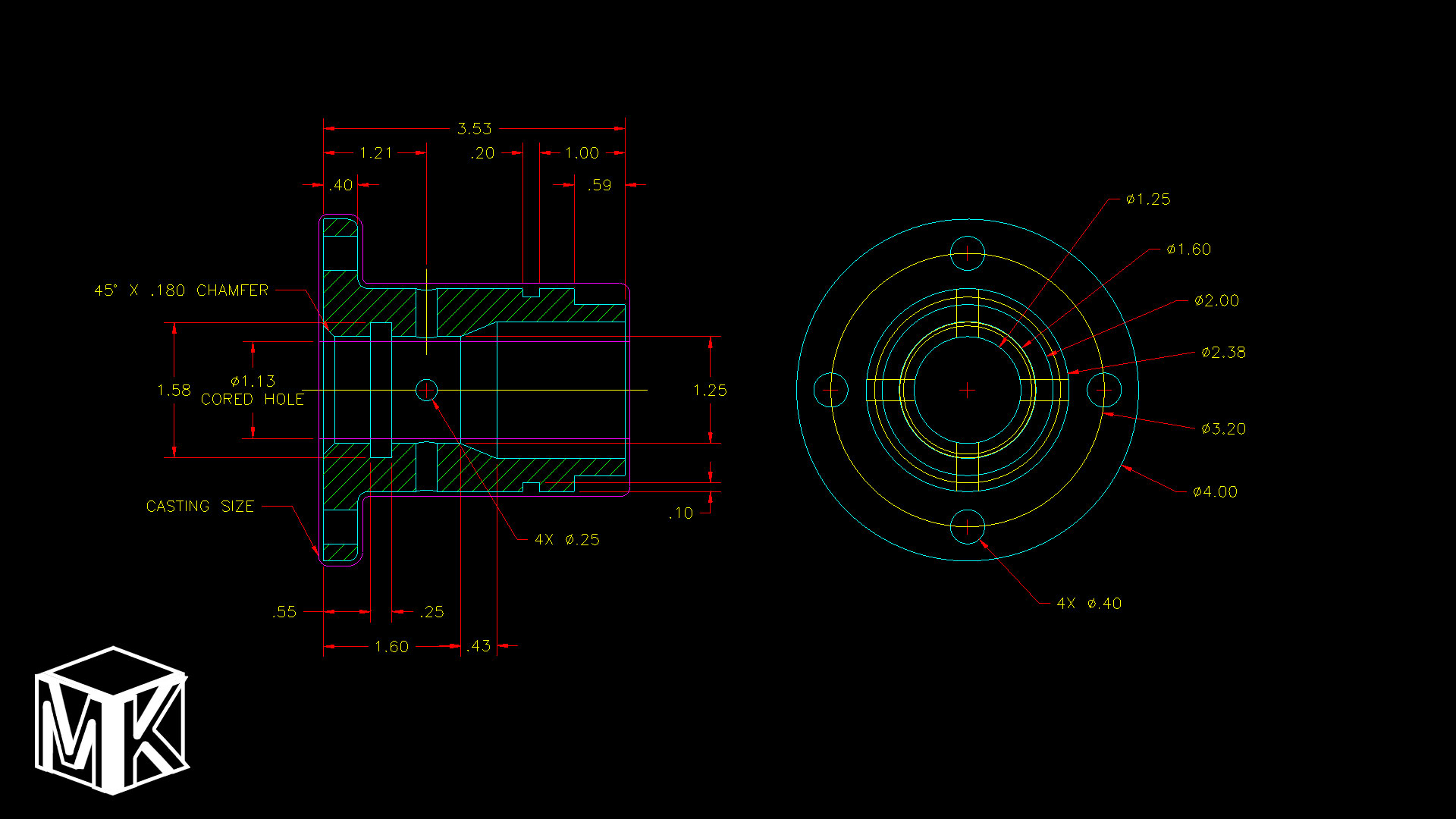Select the 4X ø.25 callout
Screen dimensions: 1456x819
tap(567, 540)
